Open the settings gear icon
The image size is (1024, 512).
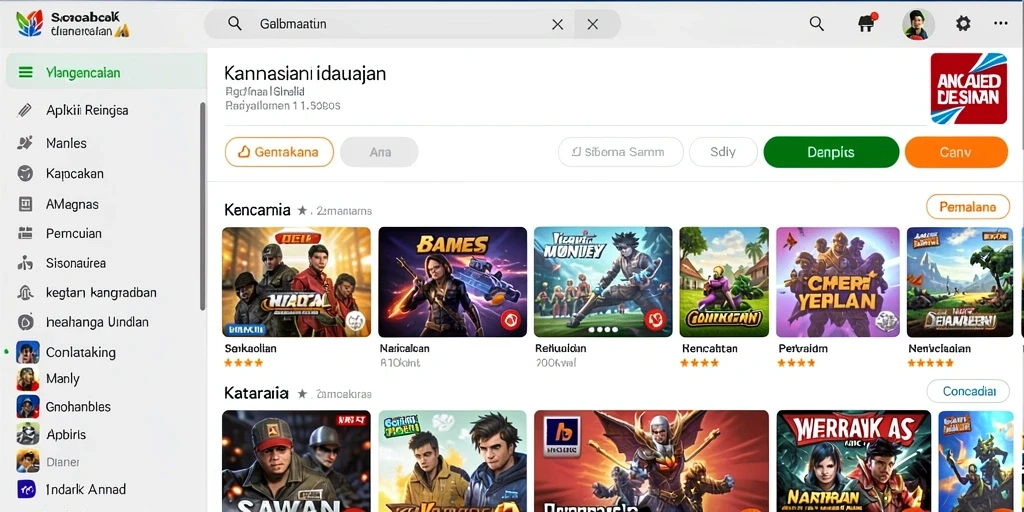[963, 24]
